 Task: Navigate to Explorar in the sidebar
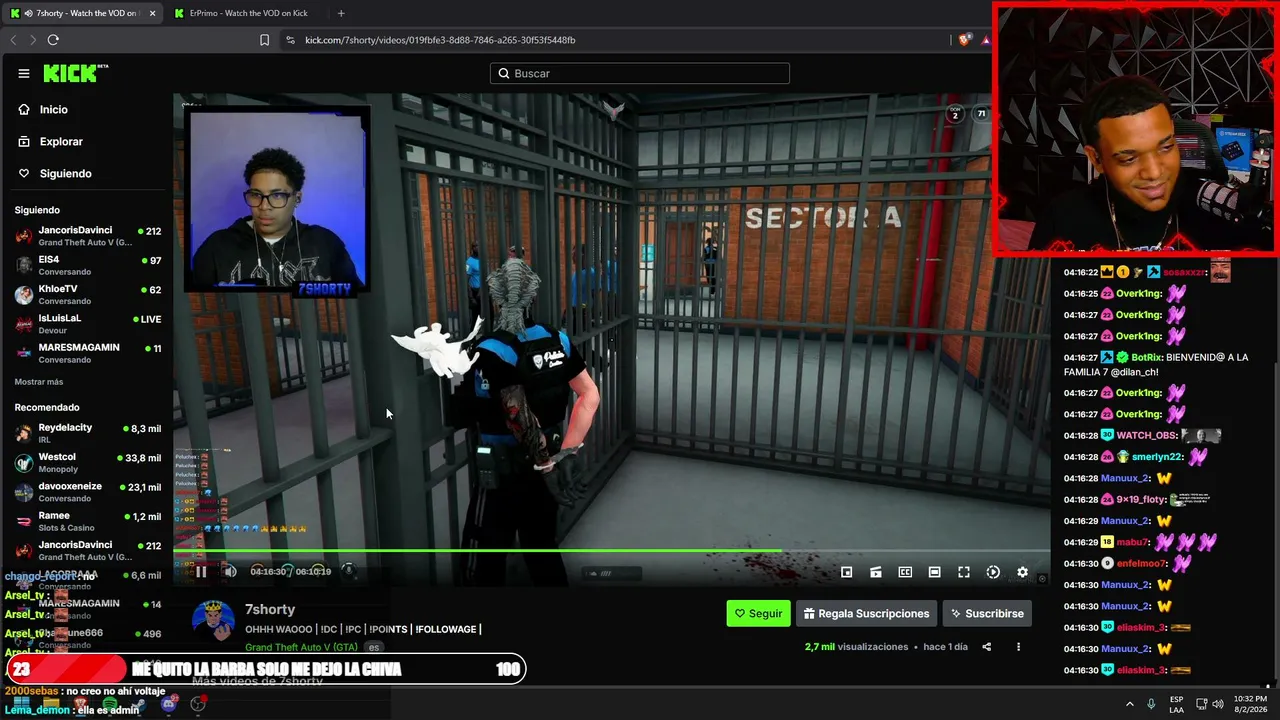pyautogui.click(x=61, y=142)
